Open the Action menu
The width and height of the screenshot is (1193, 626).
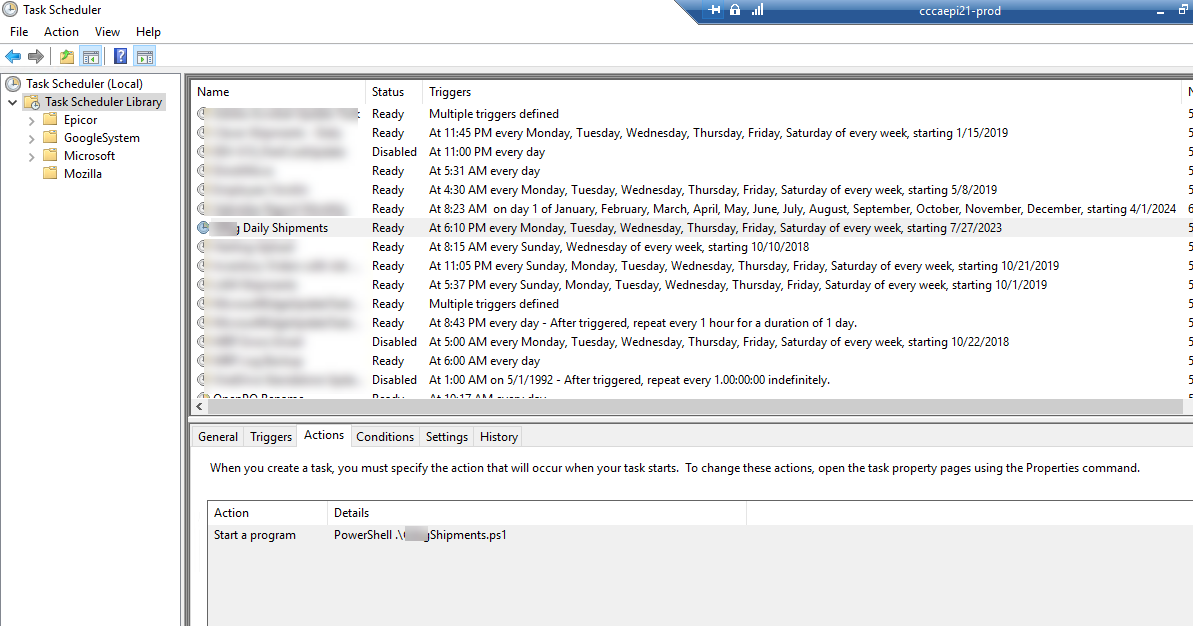(x=61, y=32)
